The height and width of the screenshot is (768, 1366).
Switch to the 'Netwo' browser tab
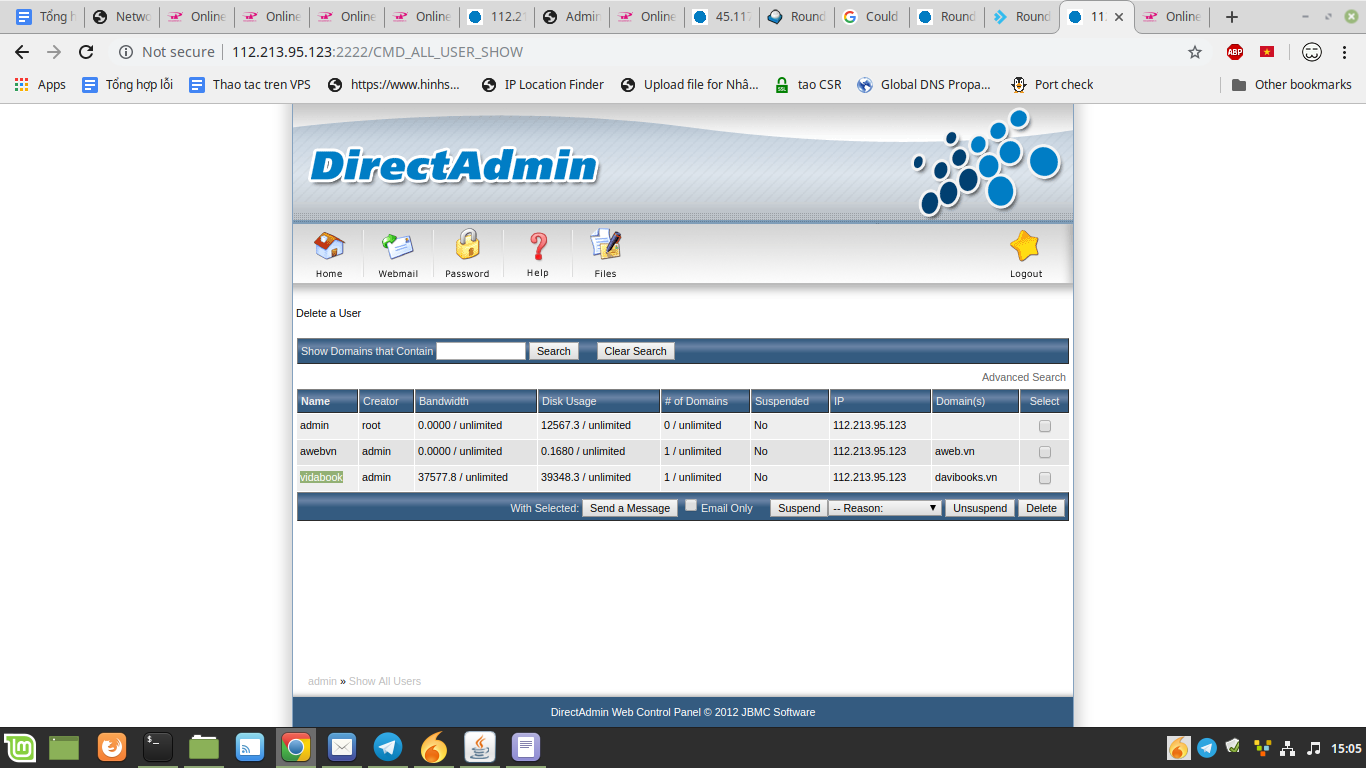click(120, 17)
